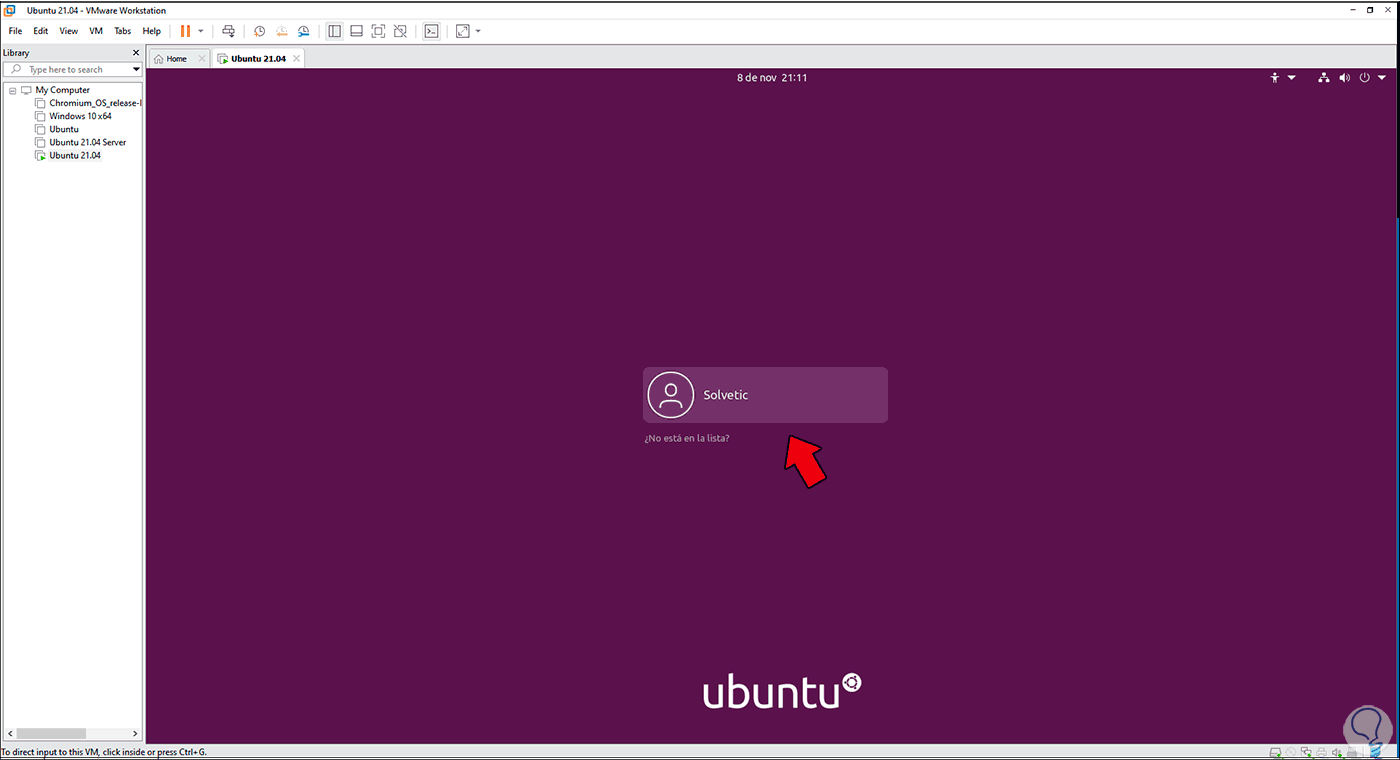Take a snapshot of this virtual machine
The width and height of the screenshot is (1400, 760).
(x=259, y=31)
